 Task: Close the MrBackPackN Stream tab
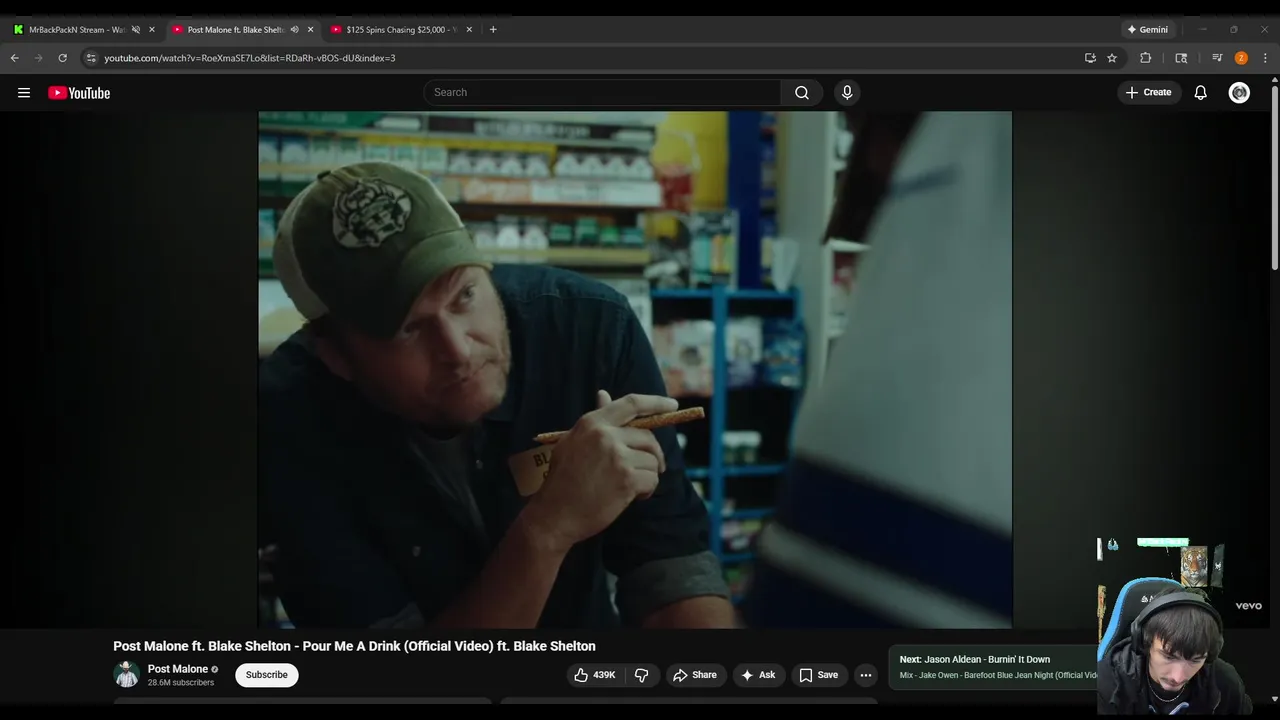(x=152, y=30)
